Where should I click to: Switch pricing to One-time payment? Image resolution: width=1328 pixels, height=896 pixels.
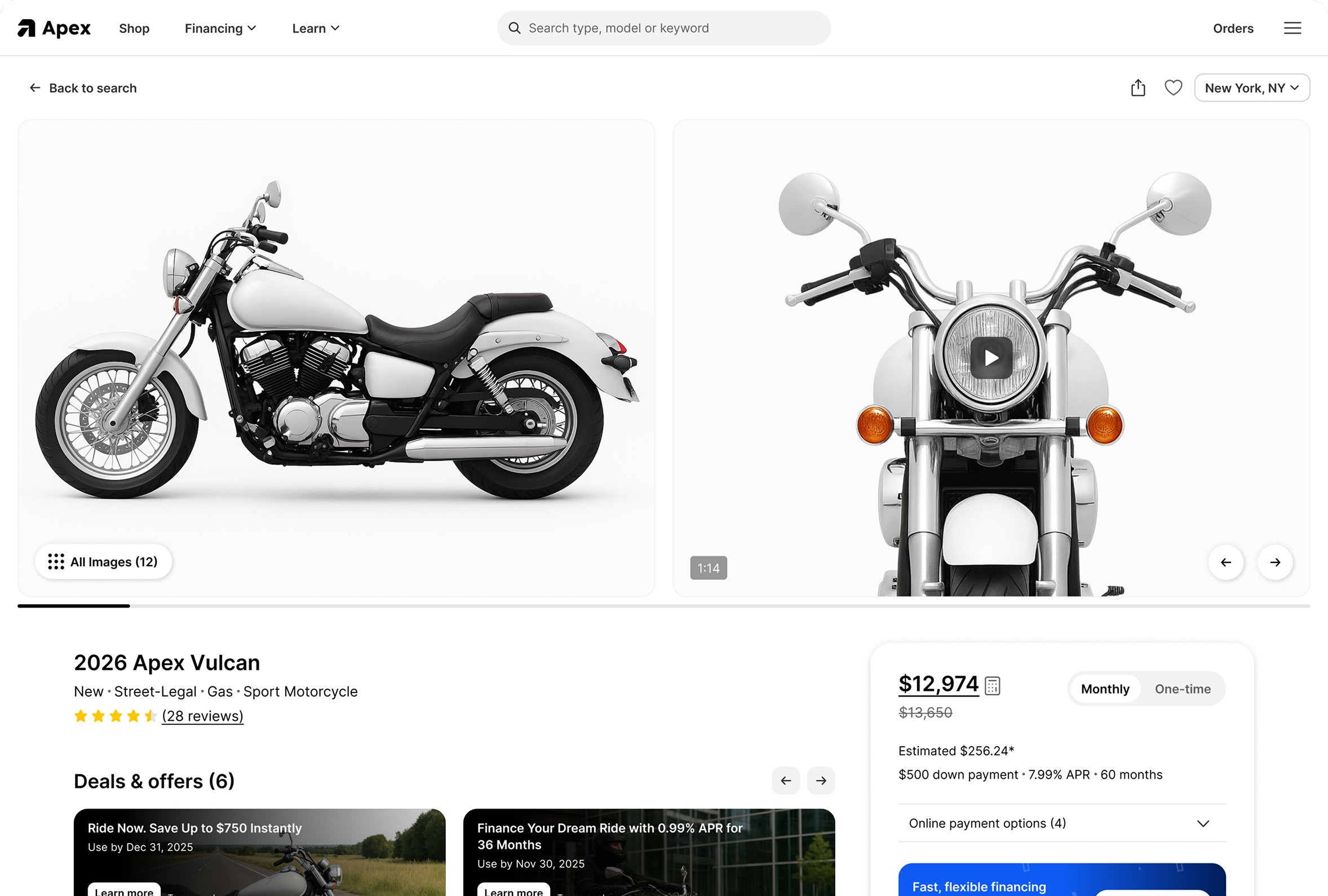(x=1183, y=689)
